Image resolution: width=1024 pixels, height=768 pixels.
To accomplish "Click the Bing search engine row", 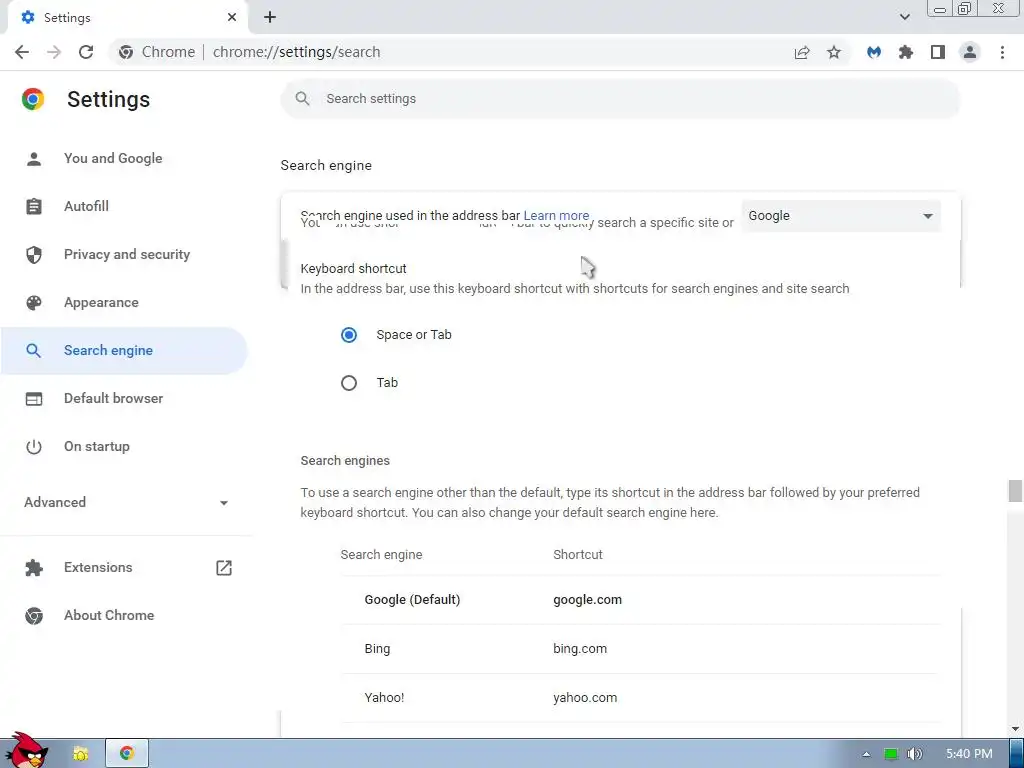I will 640,648.
